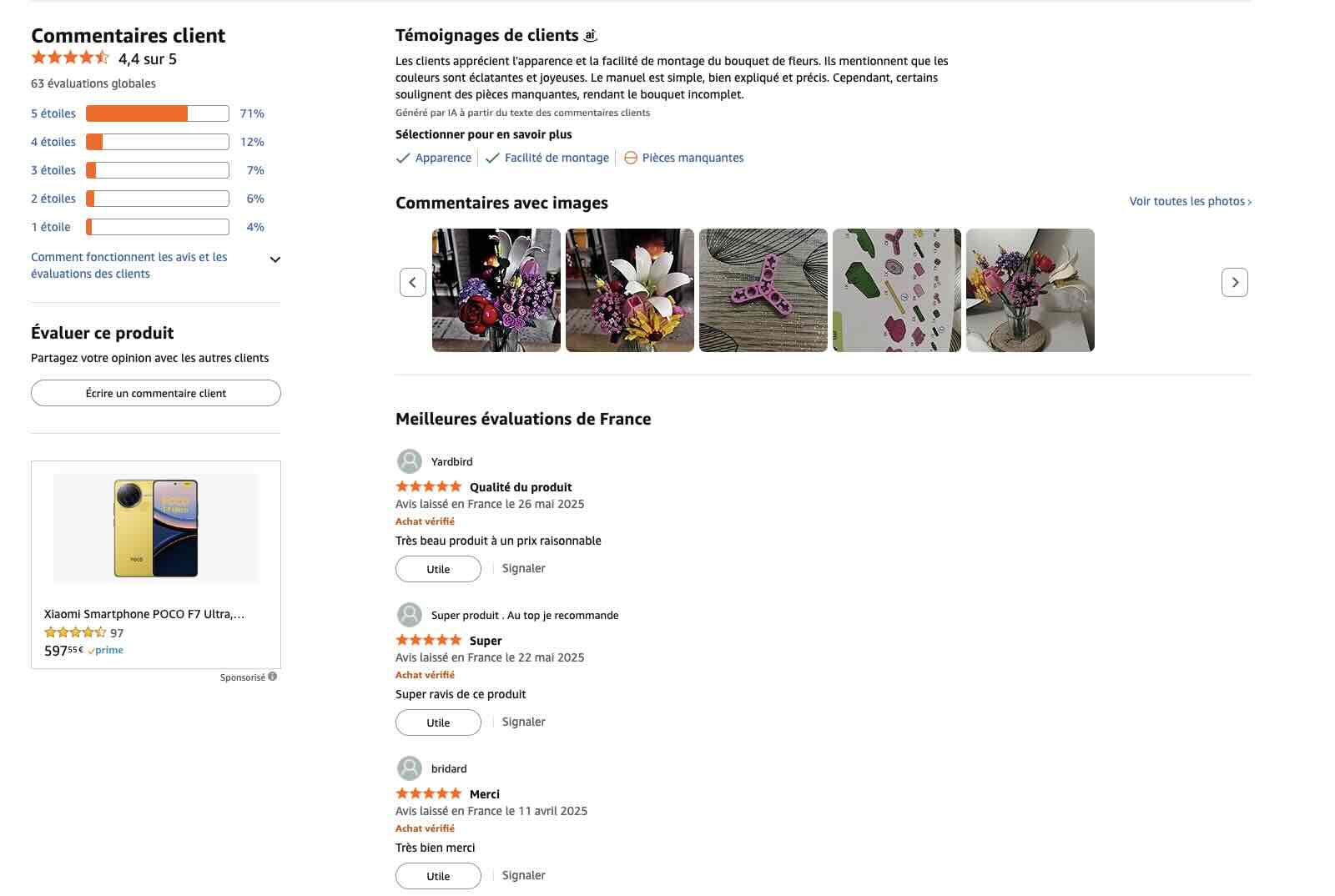Click the previous image carousel arrow
This screenshot has height=896, width=1335.
click(x=412, y=282)
